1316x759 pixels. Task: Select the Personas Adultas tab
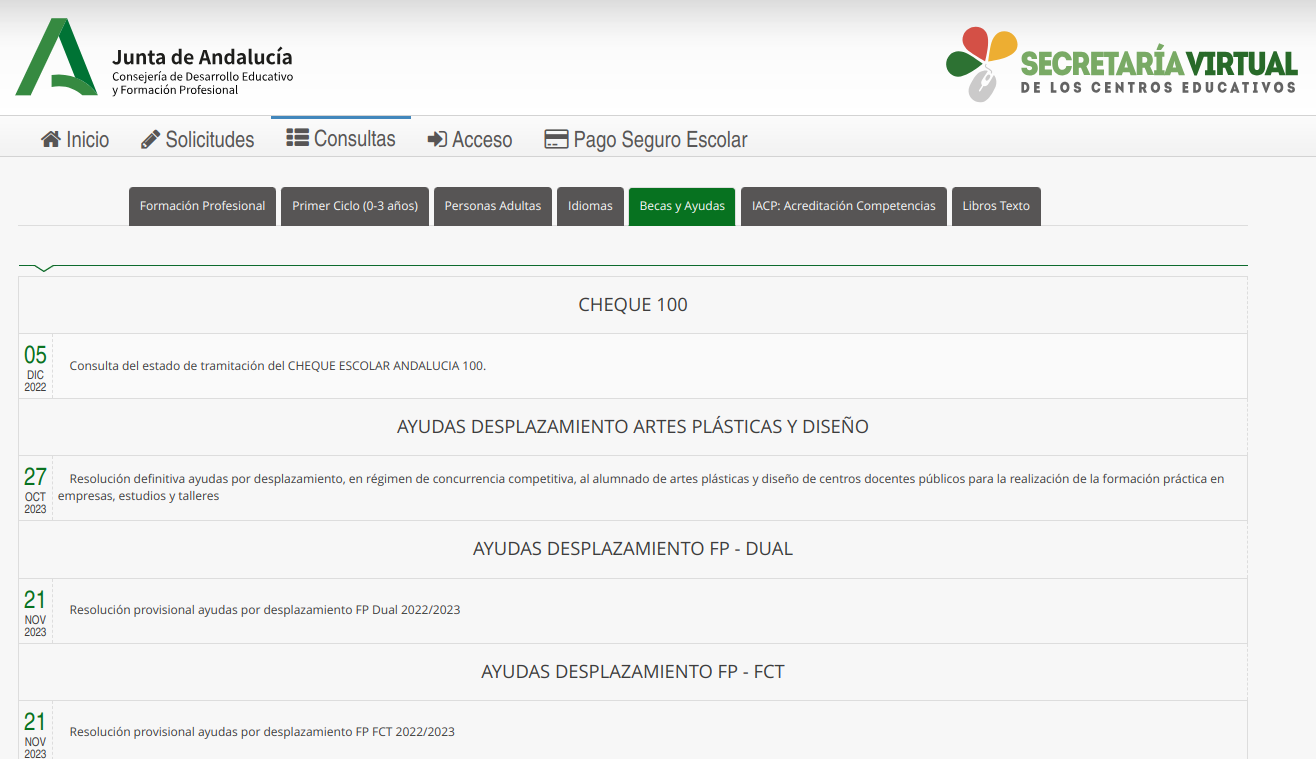click(x=492, y=206)
